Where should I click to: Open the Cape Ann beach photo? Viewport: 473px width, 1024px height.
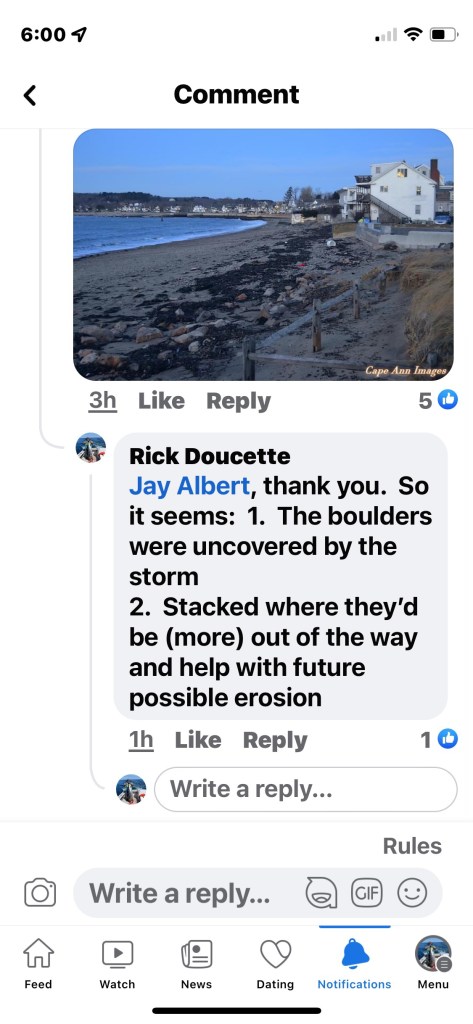(x=263, y=254)
